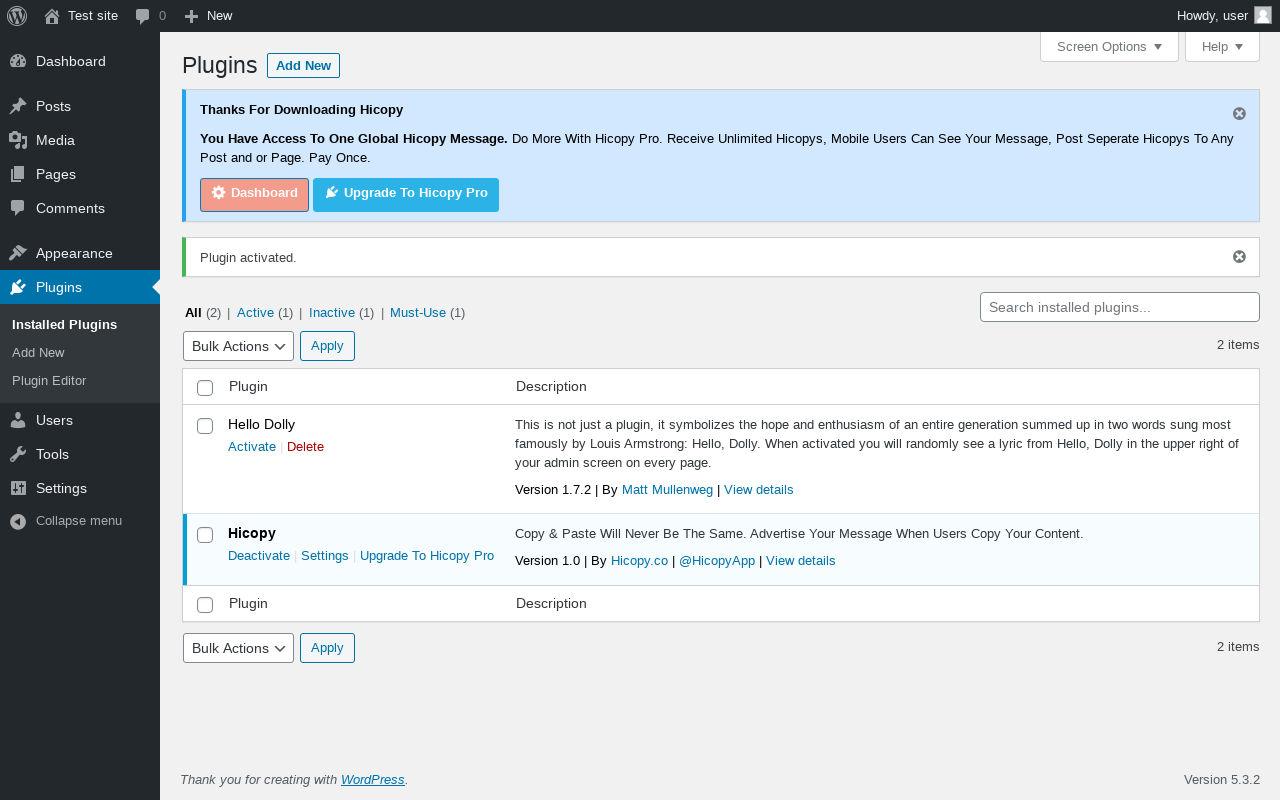Image resolution: width=1280 pixels, height=800 pixels.
Task: Dismiss the Hicopy notice with X icon
Action: point(1239,113)
